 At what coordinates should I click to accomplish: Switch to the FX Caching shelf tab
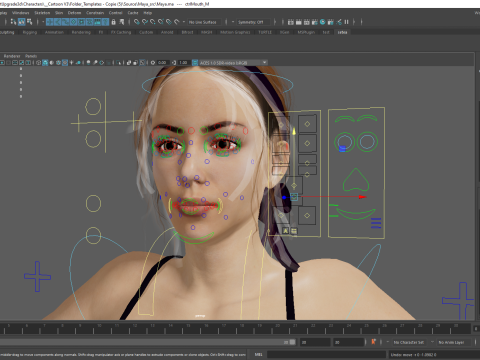pos(121,32)
